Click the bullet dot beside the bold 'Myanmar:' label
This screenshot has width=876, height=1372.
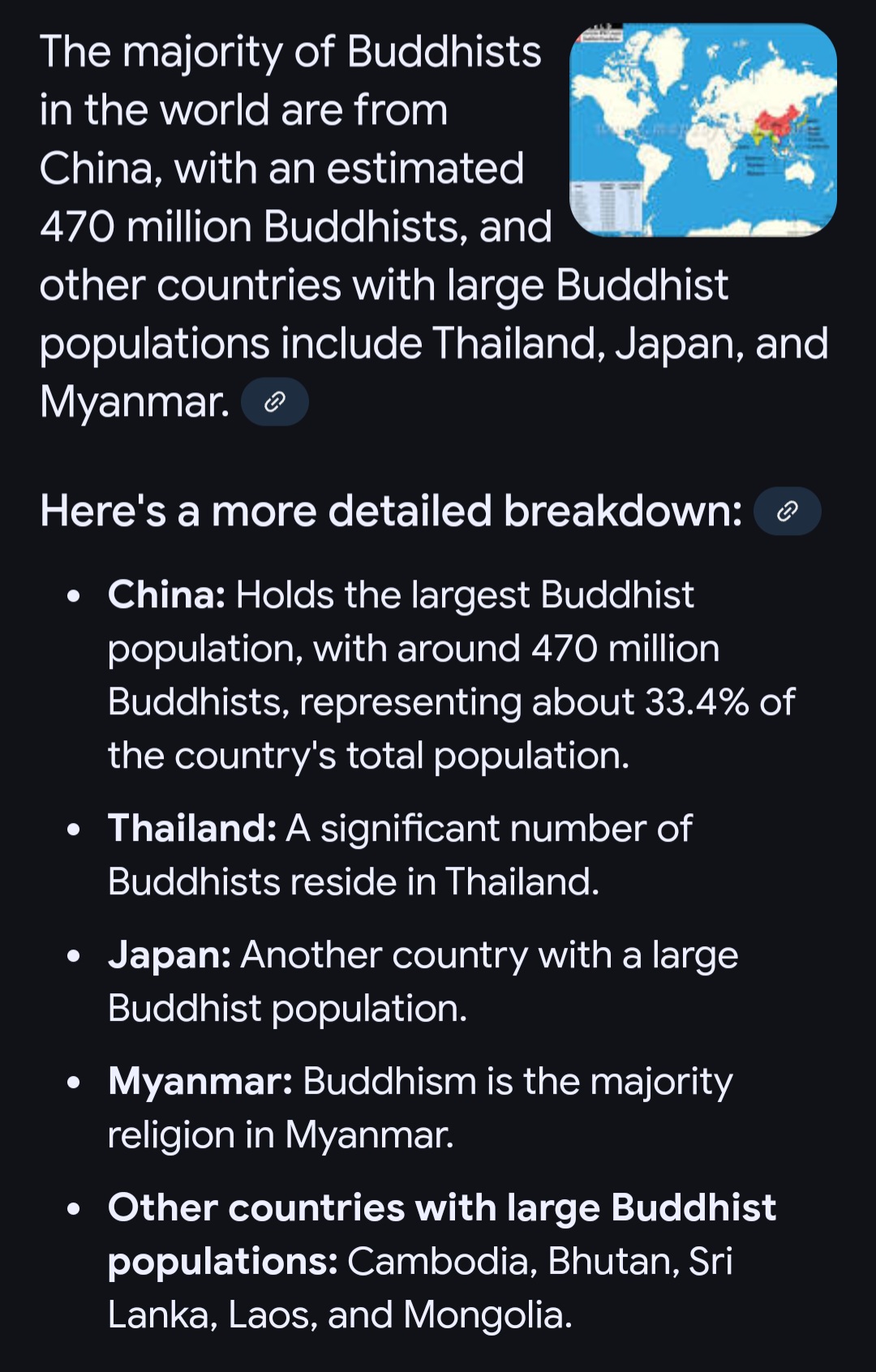point(74,1083)
